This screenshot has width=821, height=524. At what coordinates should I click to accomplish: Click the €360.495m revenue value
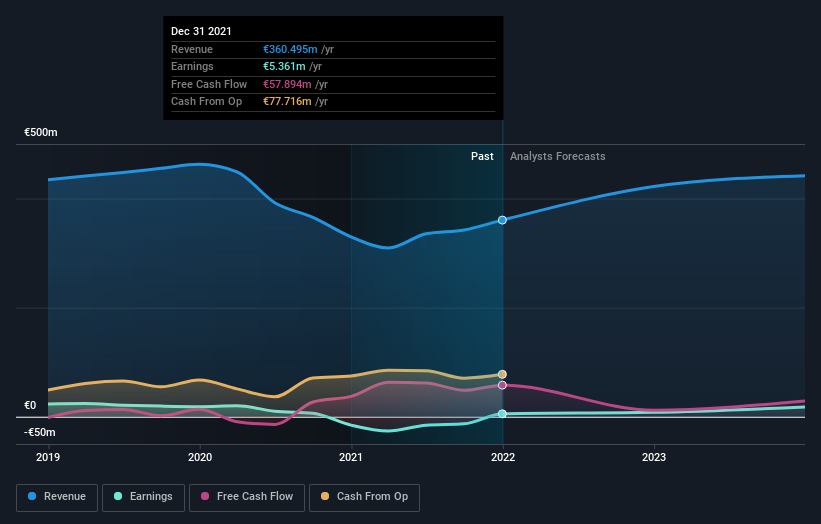pyautogui.click(x=290, y=49)
